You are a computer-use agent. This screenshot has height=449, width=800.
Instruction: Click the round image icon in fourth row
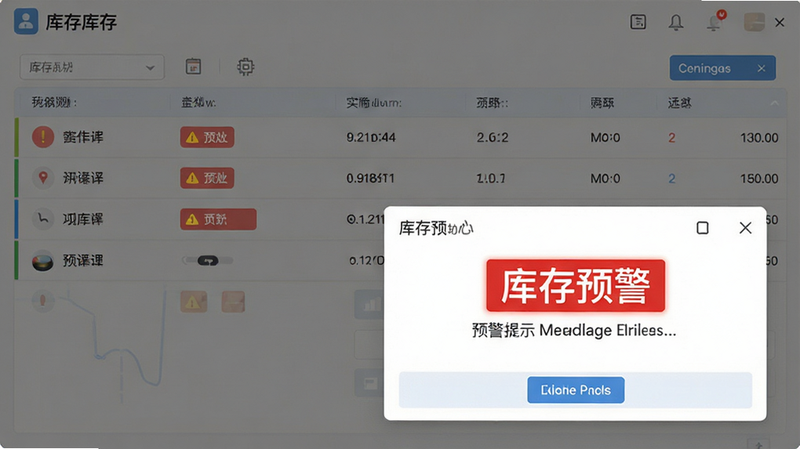pos(43,261)
